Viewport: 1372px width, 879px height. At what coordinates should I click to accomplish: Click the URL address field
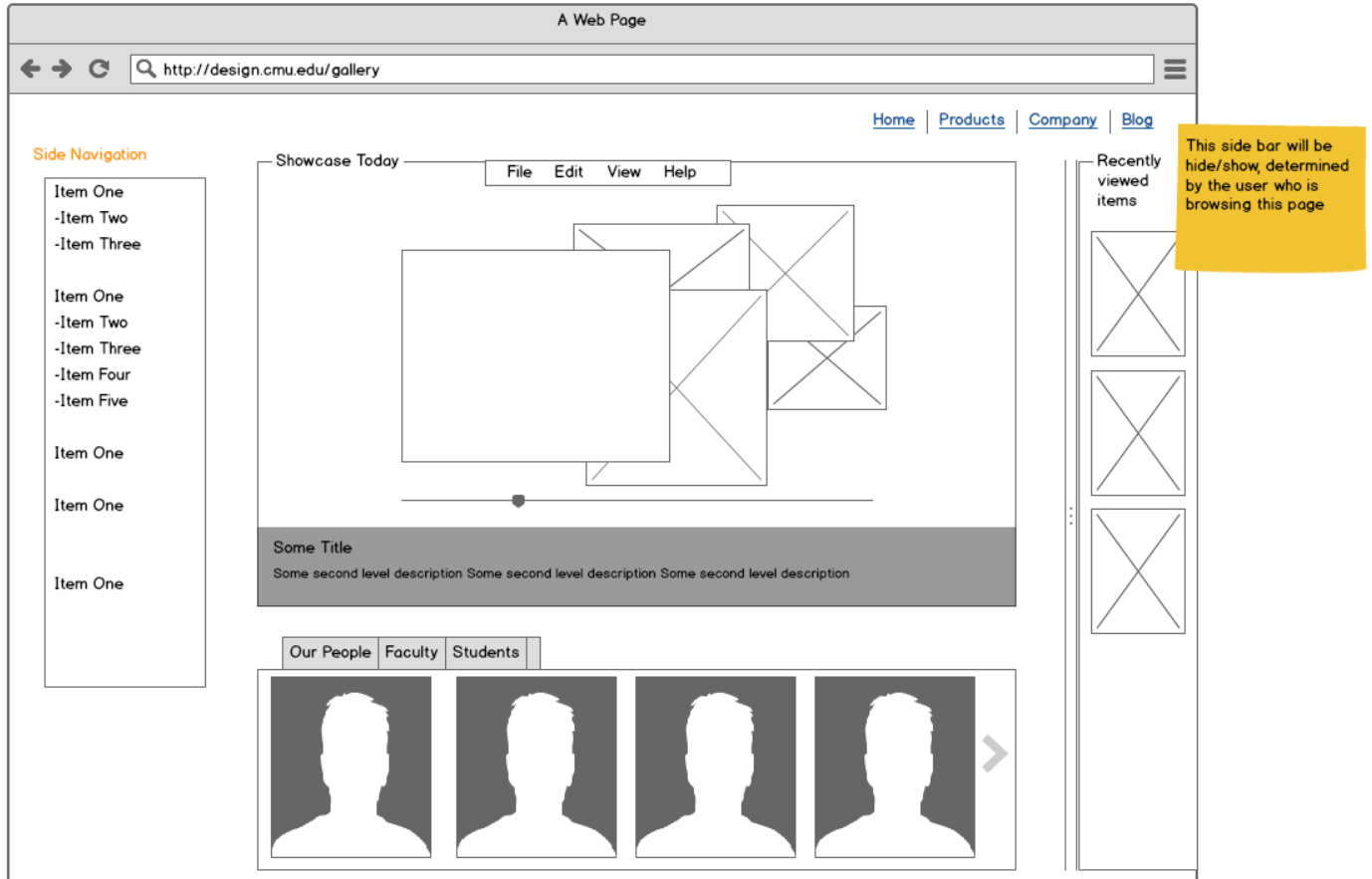pos(647,70)
